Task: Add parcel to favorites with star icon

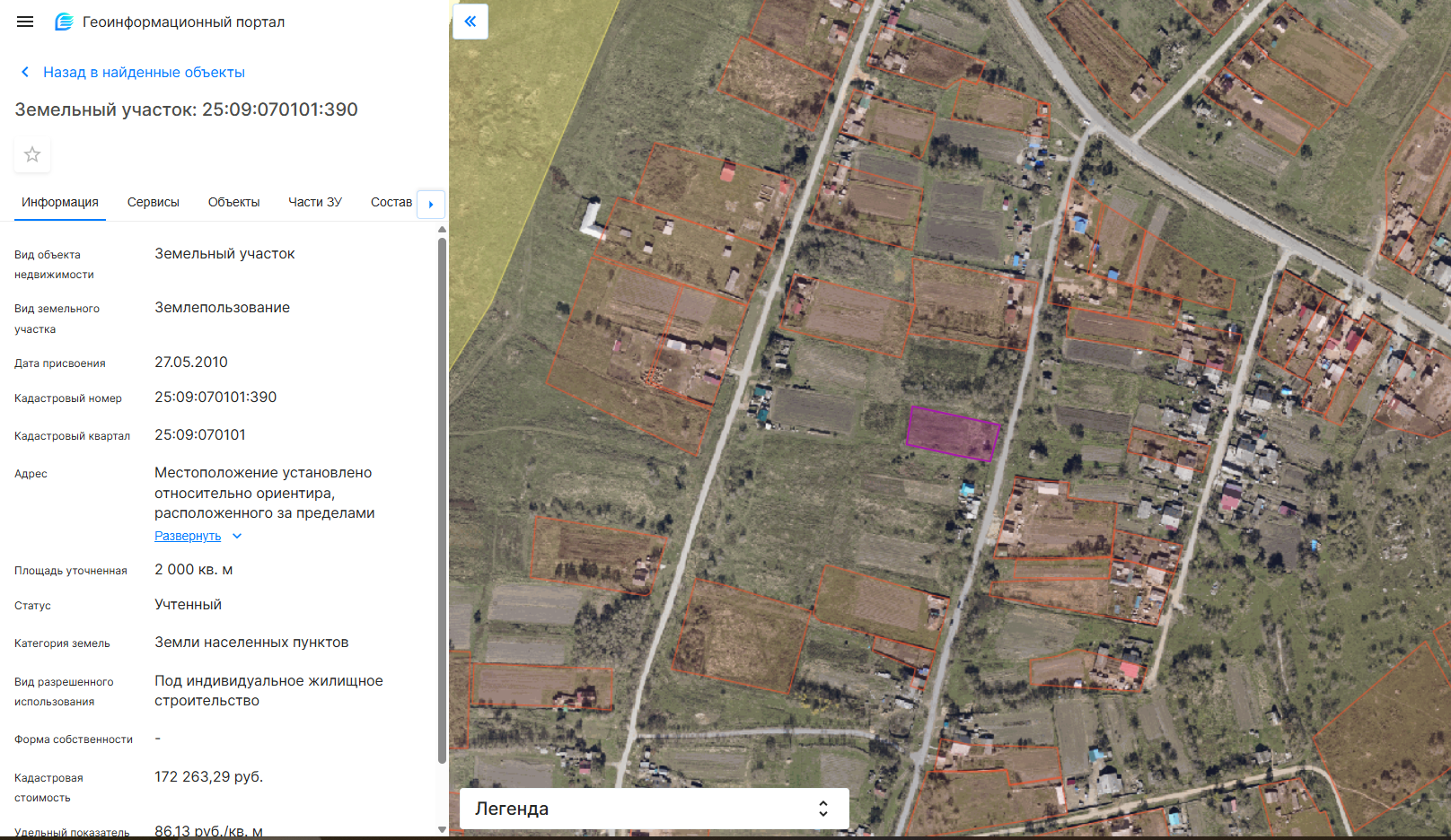Action: click(x=32, y=154)
